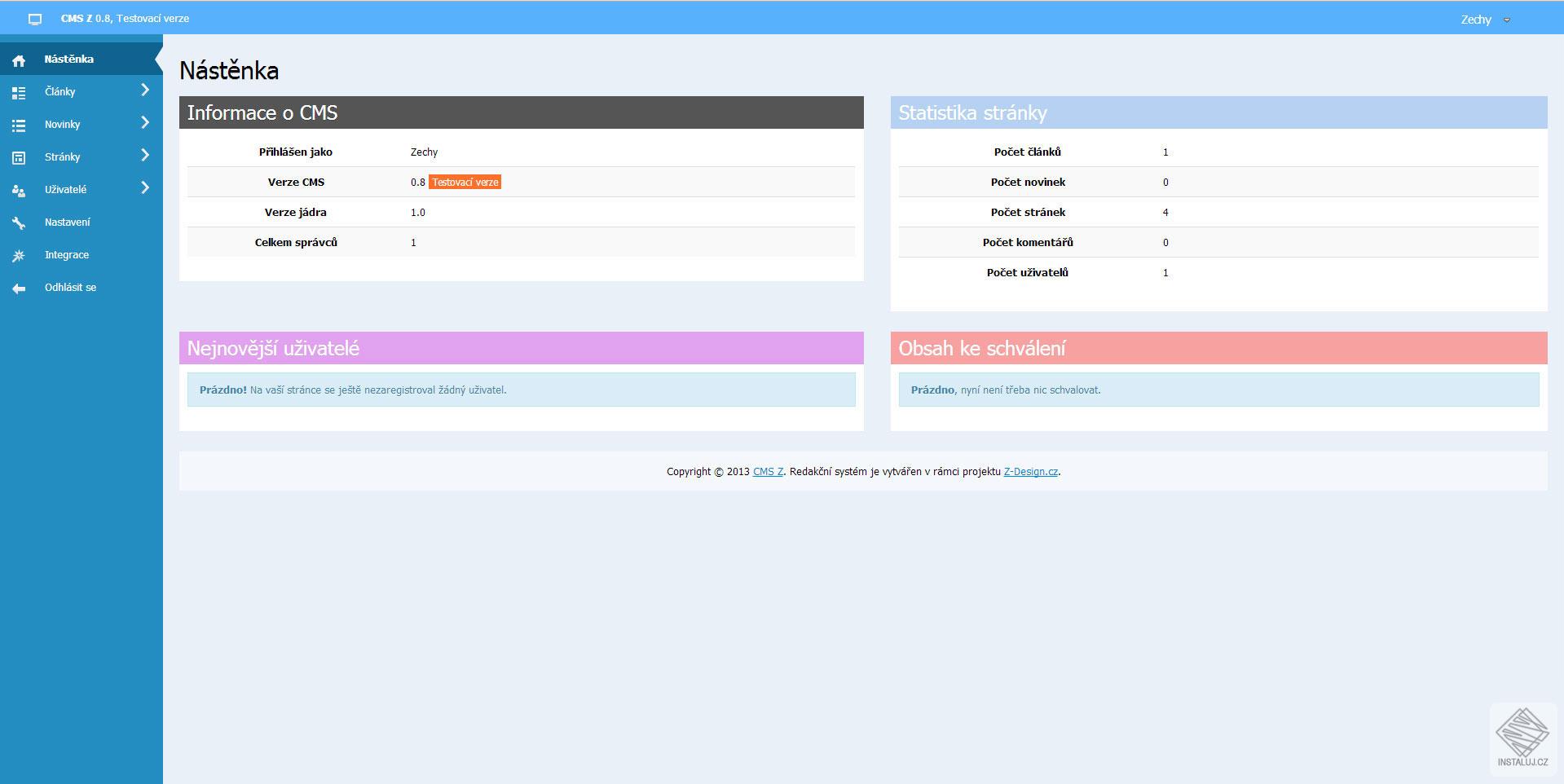The height and width of the screenshot is (784, 1564).
Task: Open the Nástěnka menu item
Action: 82,59
